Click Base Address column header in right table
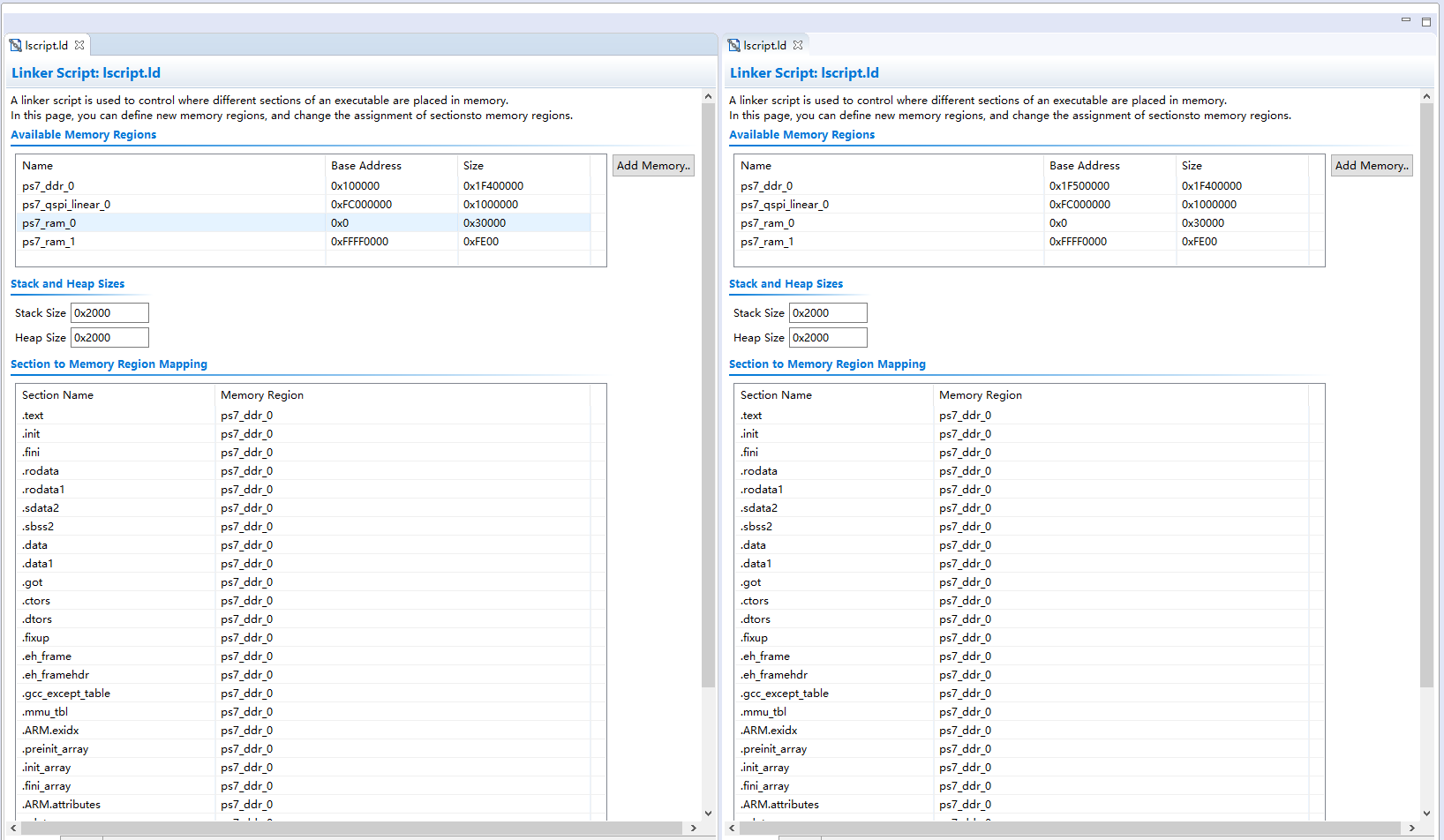The image size is (1444, 840). (x=1110, y=166)
